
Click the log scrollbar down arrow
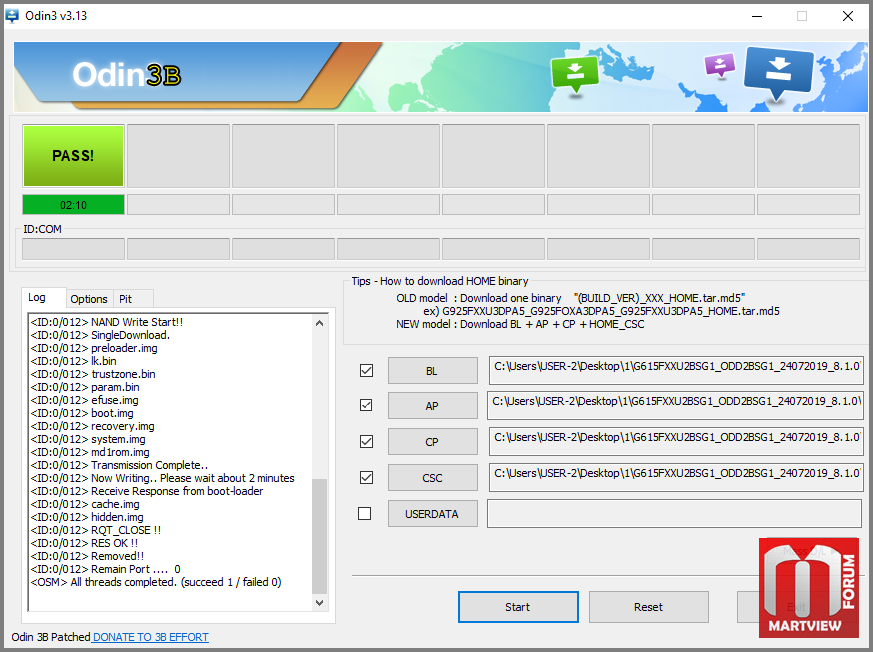click(x=320, y=602)
